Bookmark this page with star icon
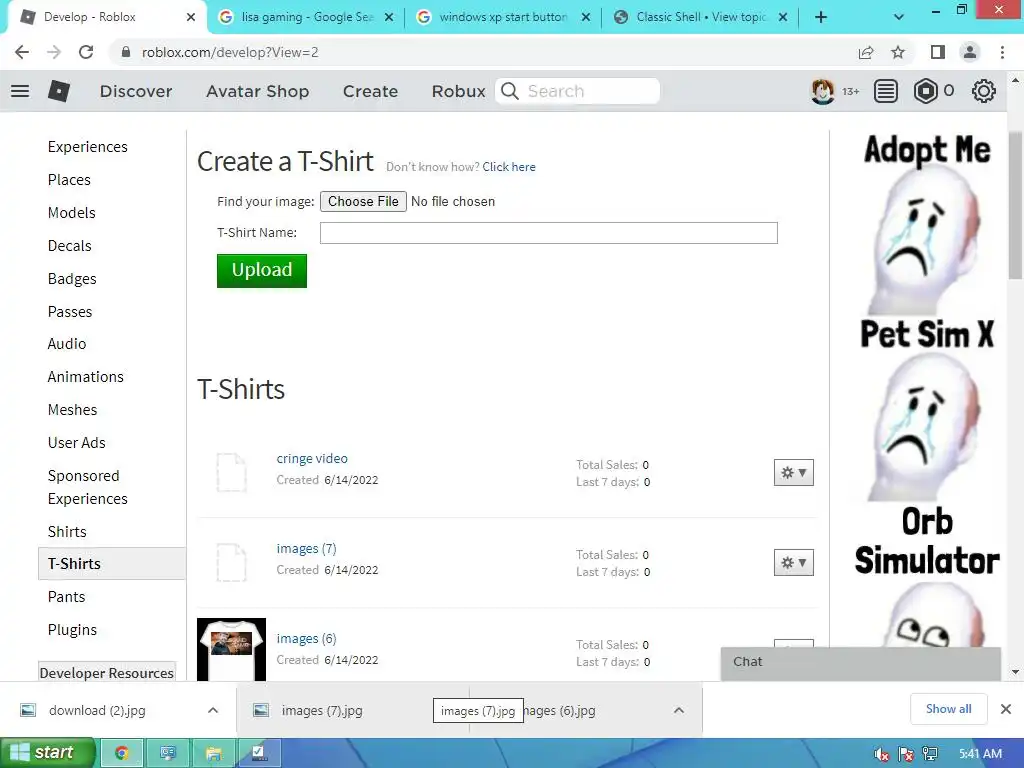 [x=898, y=52]
